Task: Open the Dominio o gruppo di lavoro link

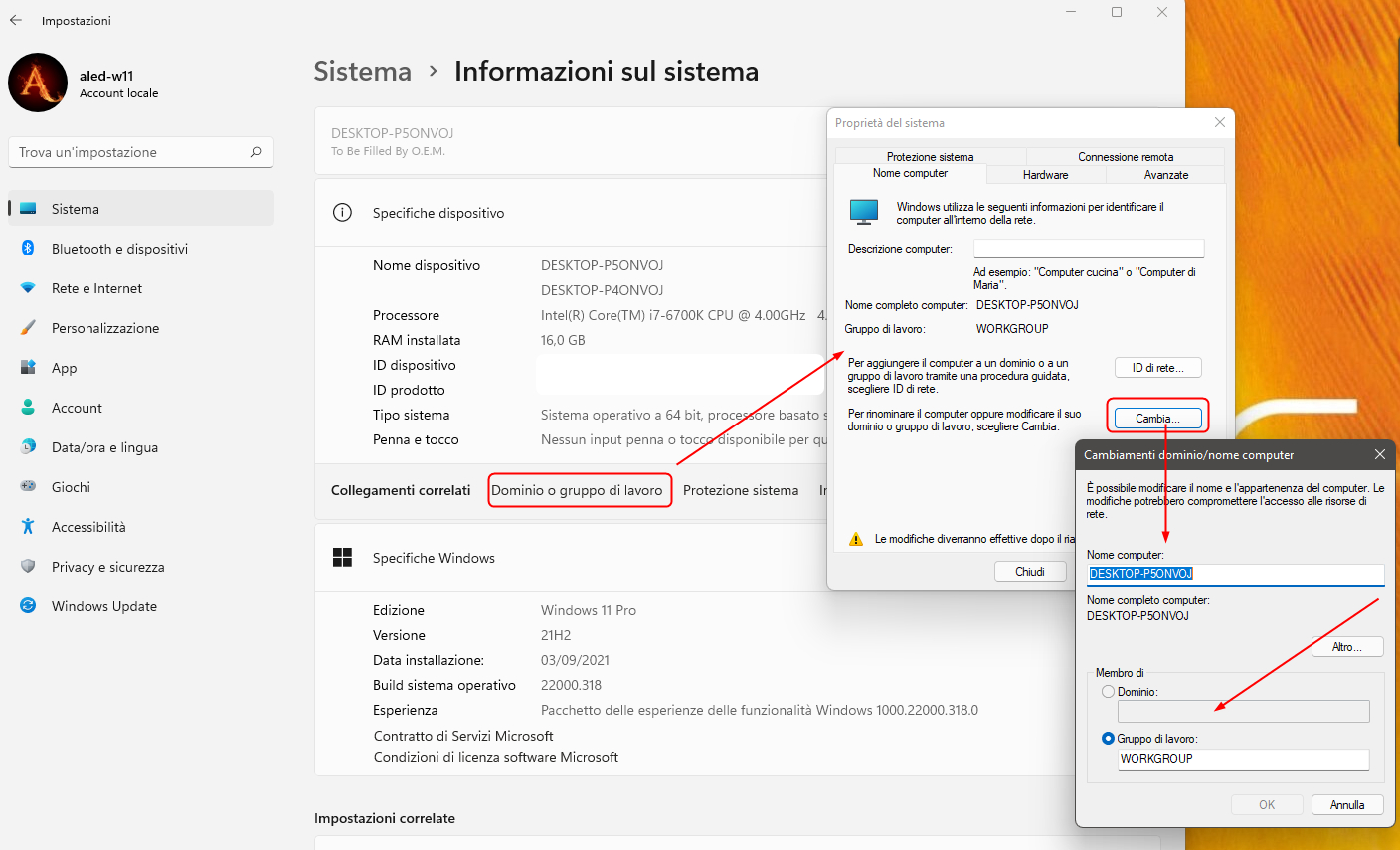Action: (577, 490)
